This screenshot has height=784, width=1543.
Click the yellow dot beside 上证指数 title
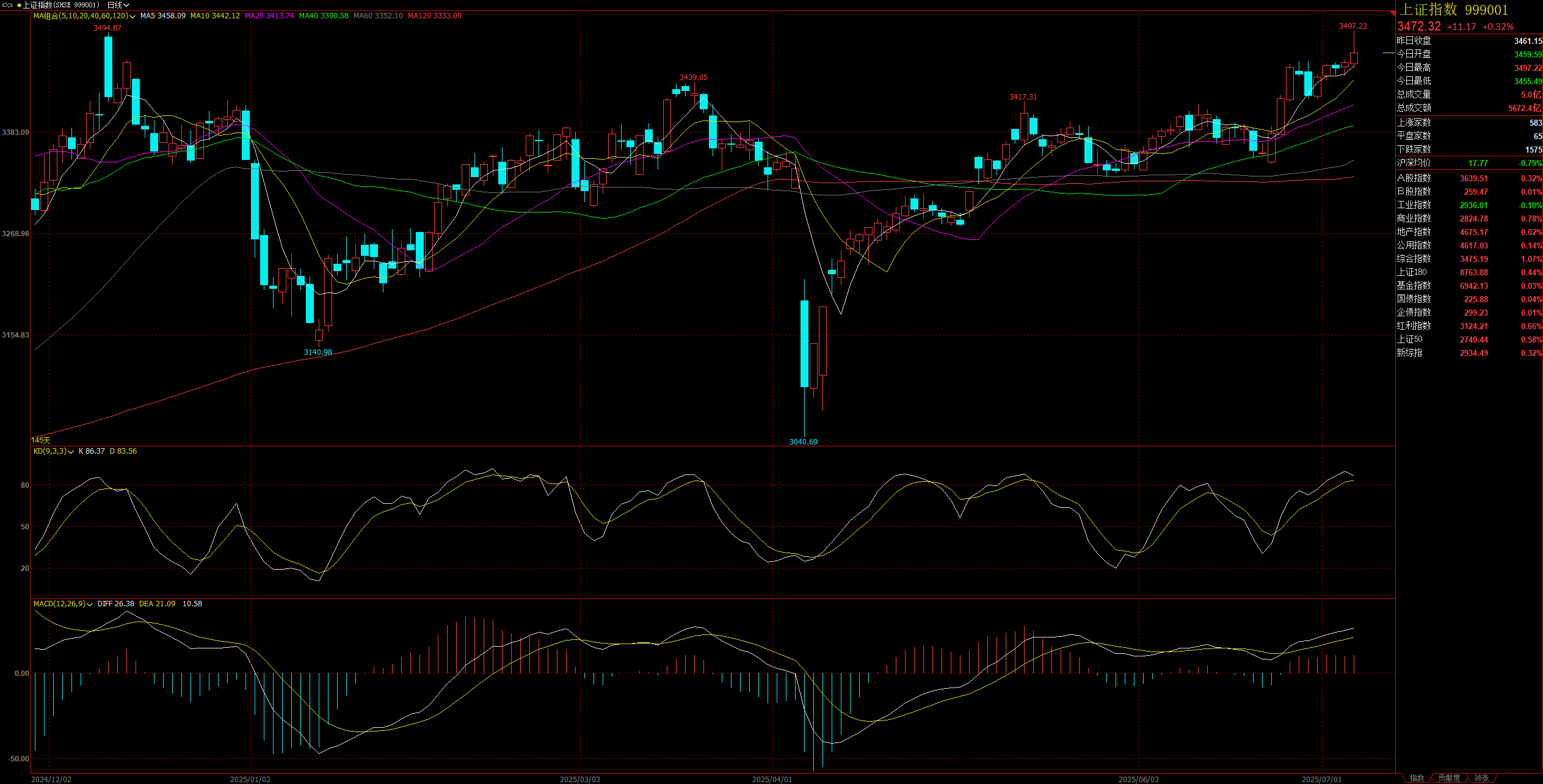(x=19, y=5)
